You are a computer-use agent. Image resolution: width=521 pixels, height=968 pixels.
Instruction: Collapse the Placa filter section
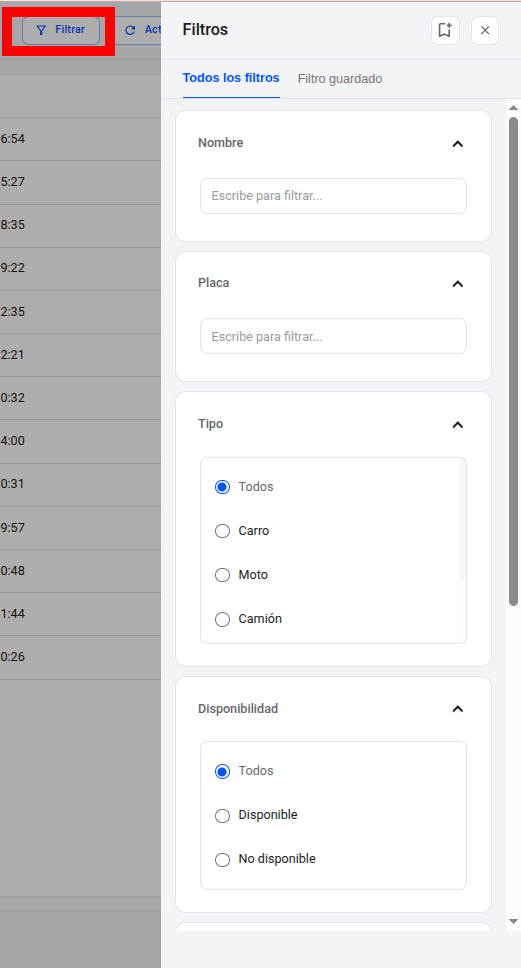coord(457,283)
